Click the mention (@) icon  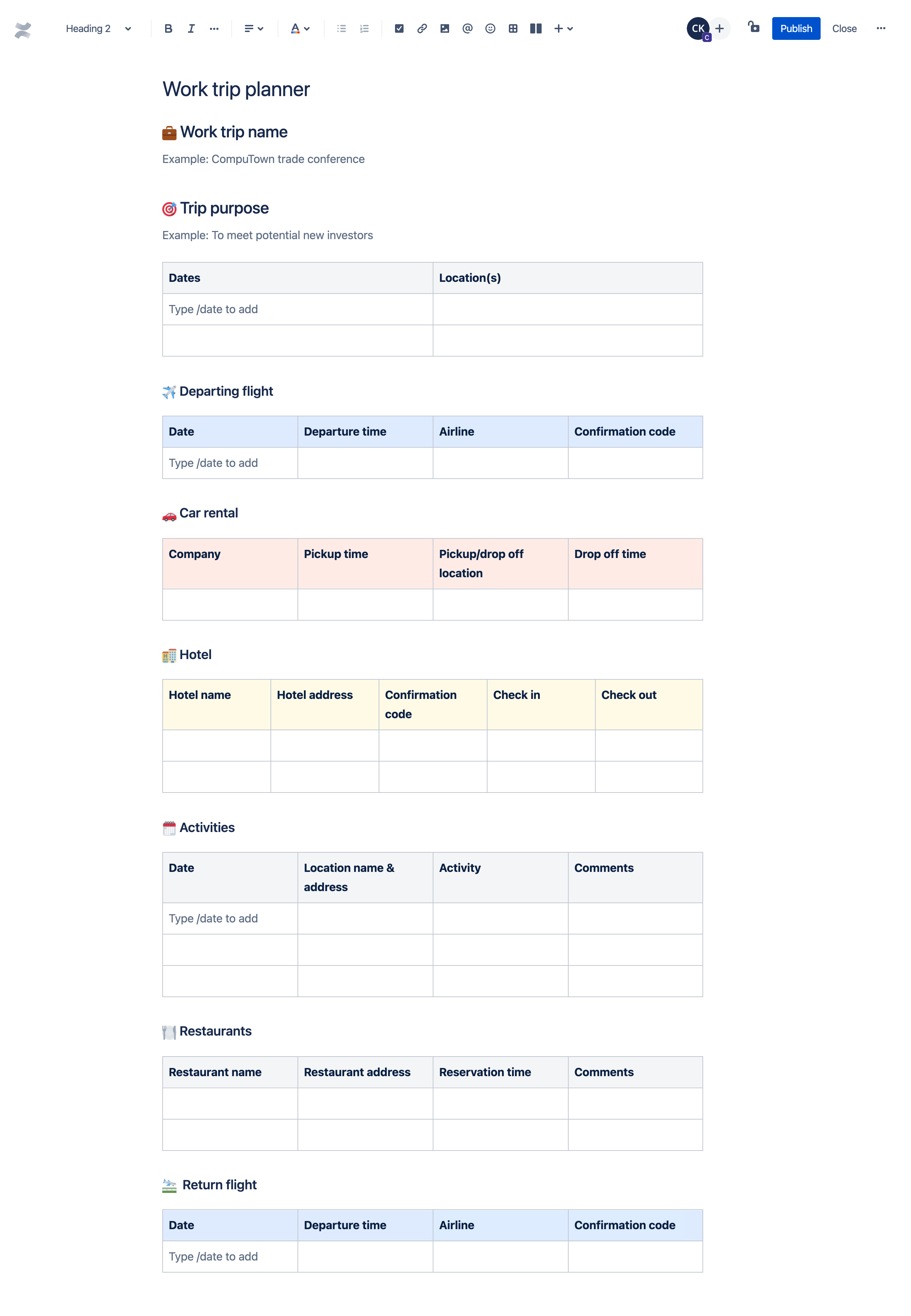(x=466, y=28)
